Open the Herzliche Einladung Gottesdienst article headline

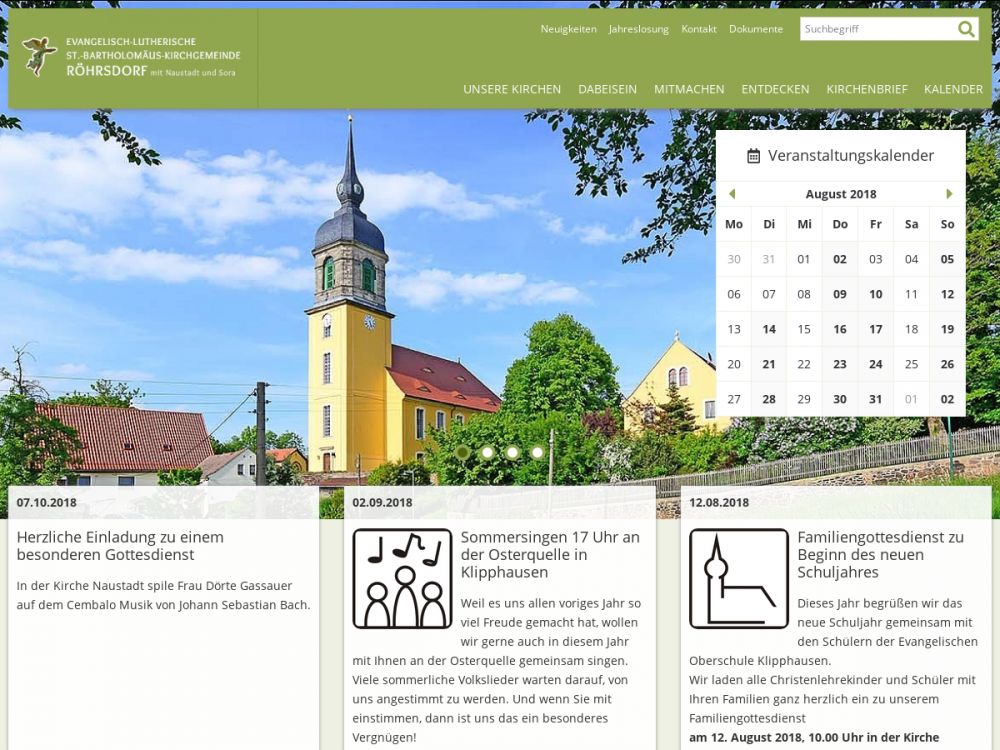pyautogui.click(x=120, y=545)
